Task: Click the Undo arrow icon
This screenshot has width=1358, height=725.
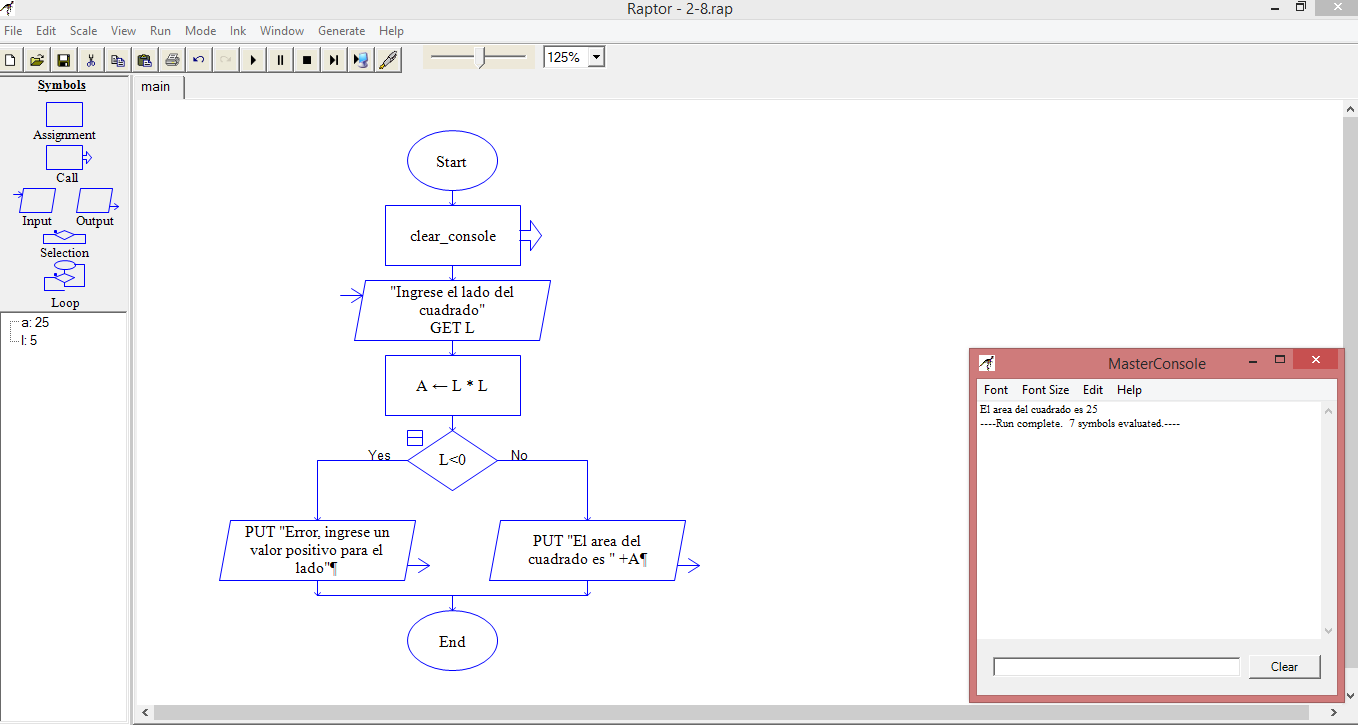Action: (x=199, y=60)
